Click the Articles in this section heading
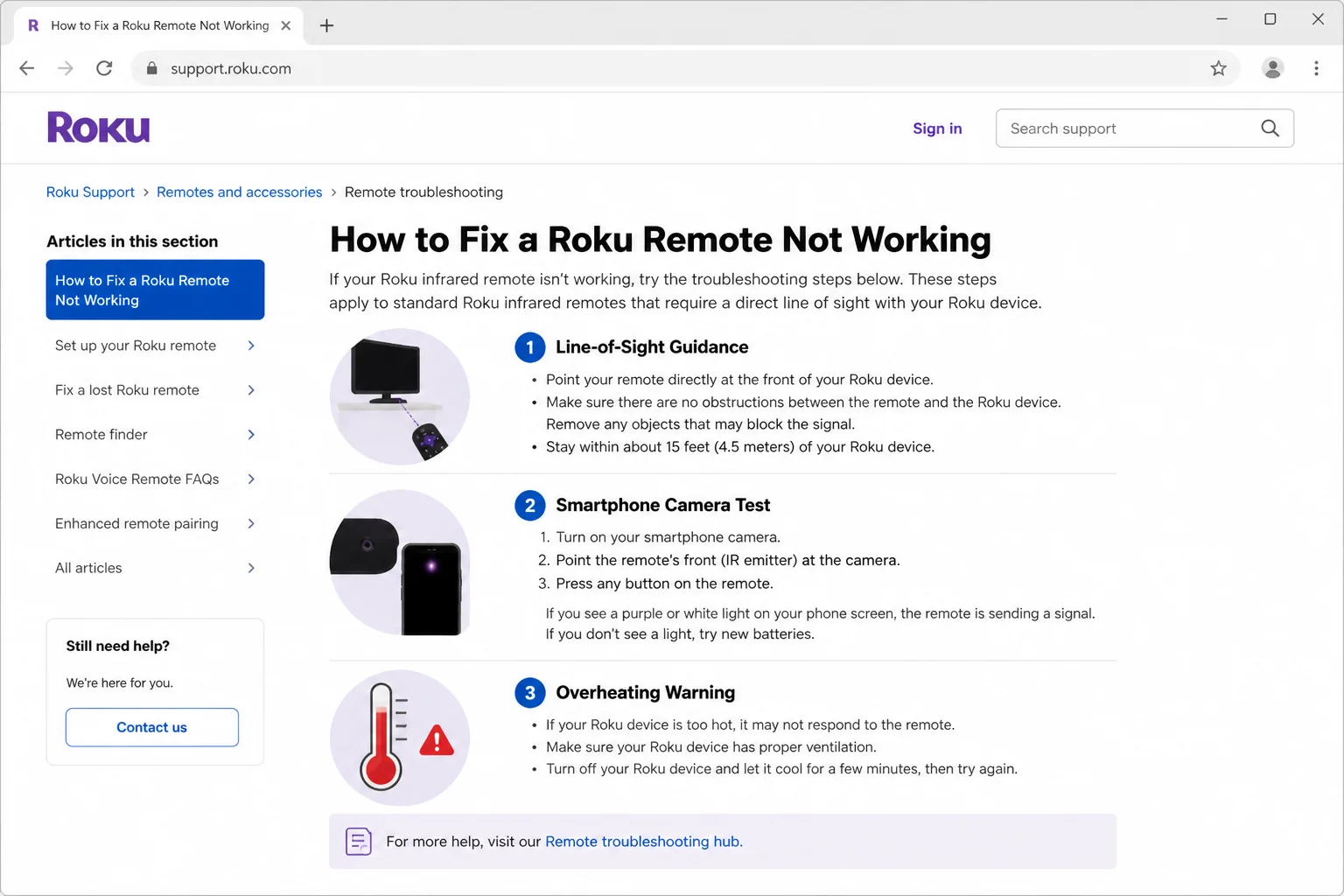 [x=132, y=241]
